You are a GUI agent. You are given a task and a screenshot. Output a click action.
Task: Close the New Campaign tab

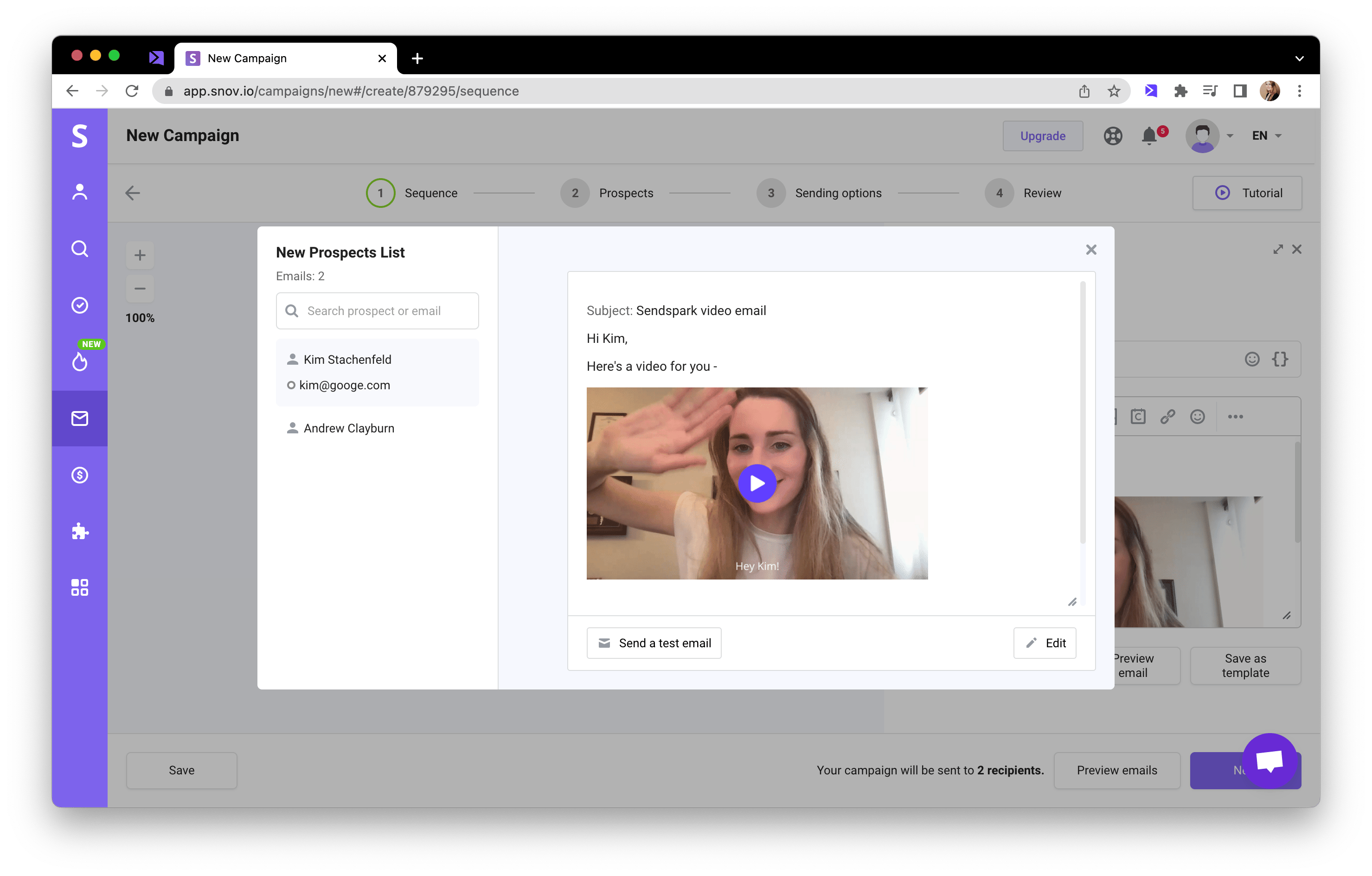[382, 58]
